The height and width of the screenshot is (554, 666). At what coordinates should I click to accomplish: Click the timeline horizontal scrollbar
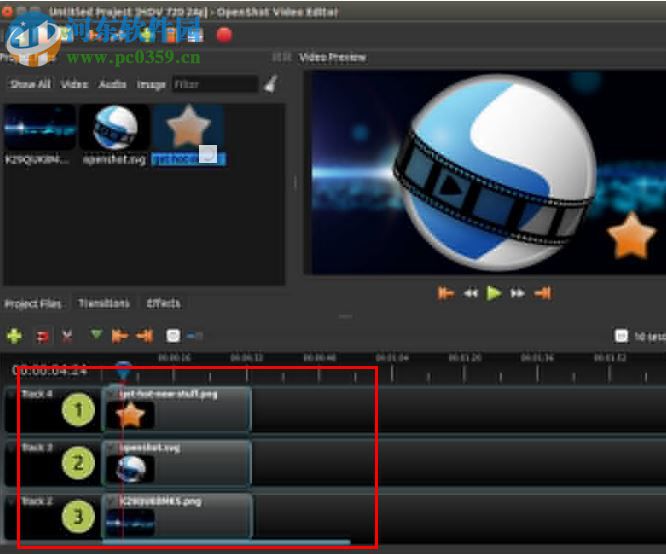click(226, 542)
